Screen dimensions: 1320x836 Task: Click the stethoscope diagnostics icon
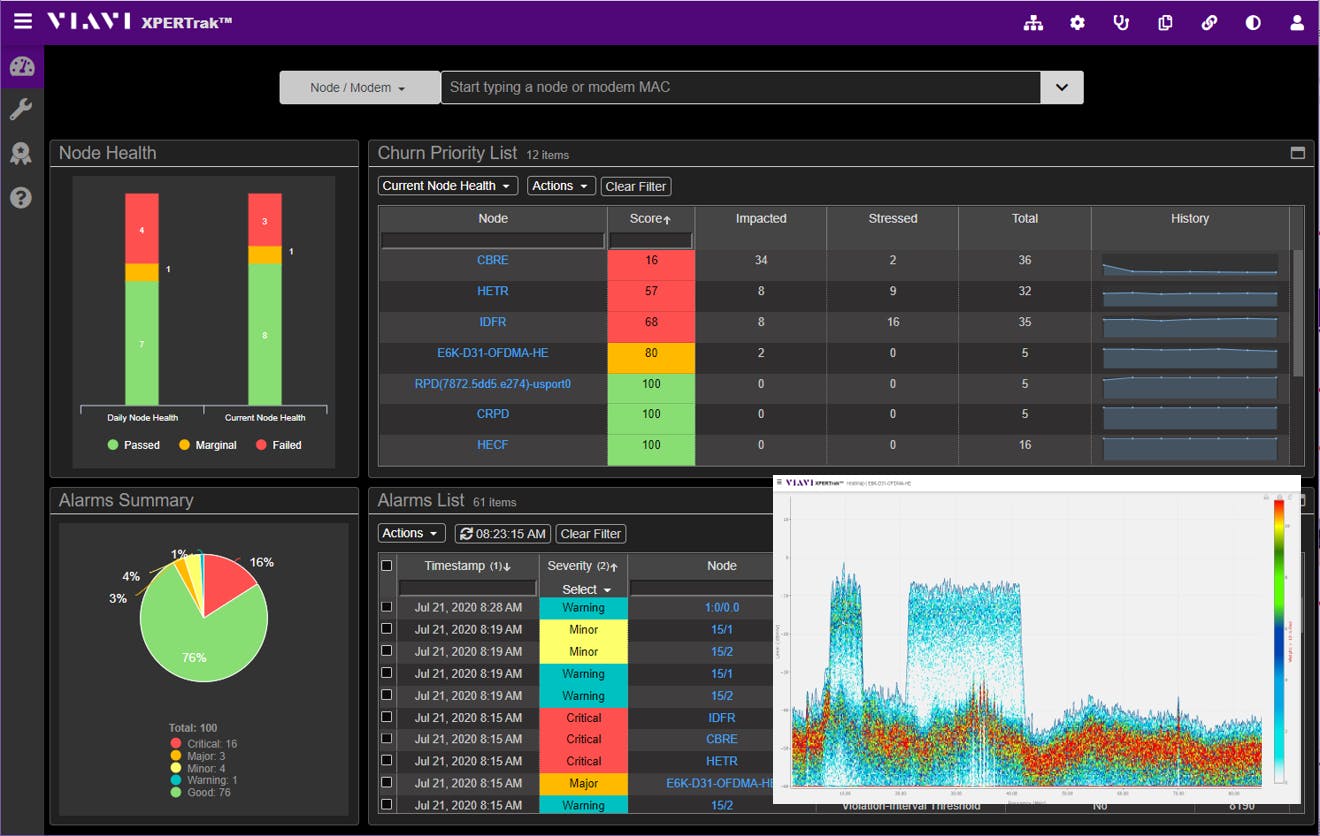(1121, 22)
